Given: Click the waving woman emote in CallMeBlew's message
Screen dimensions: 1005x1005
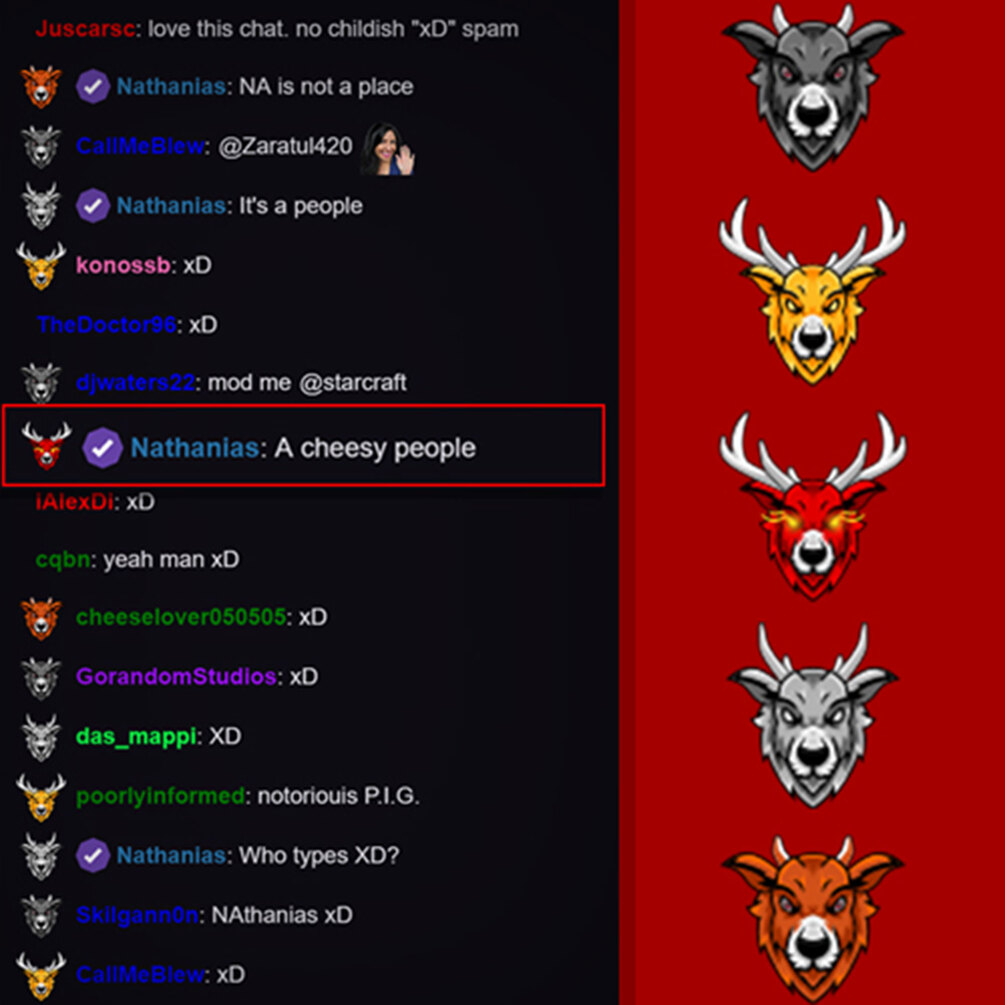Looking at the screenshot, I should point(387,149).
